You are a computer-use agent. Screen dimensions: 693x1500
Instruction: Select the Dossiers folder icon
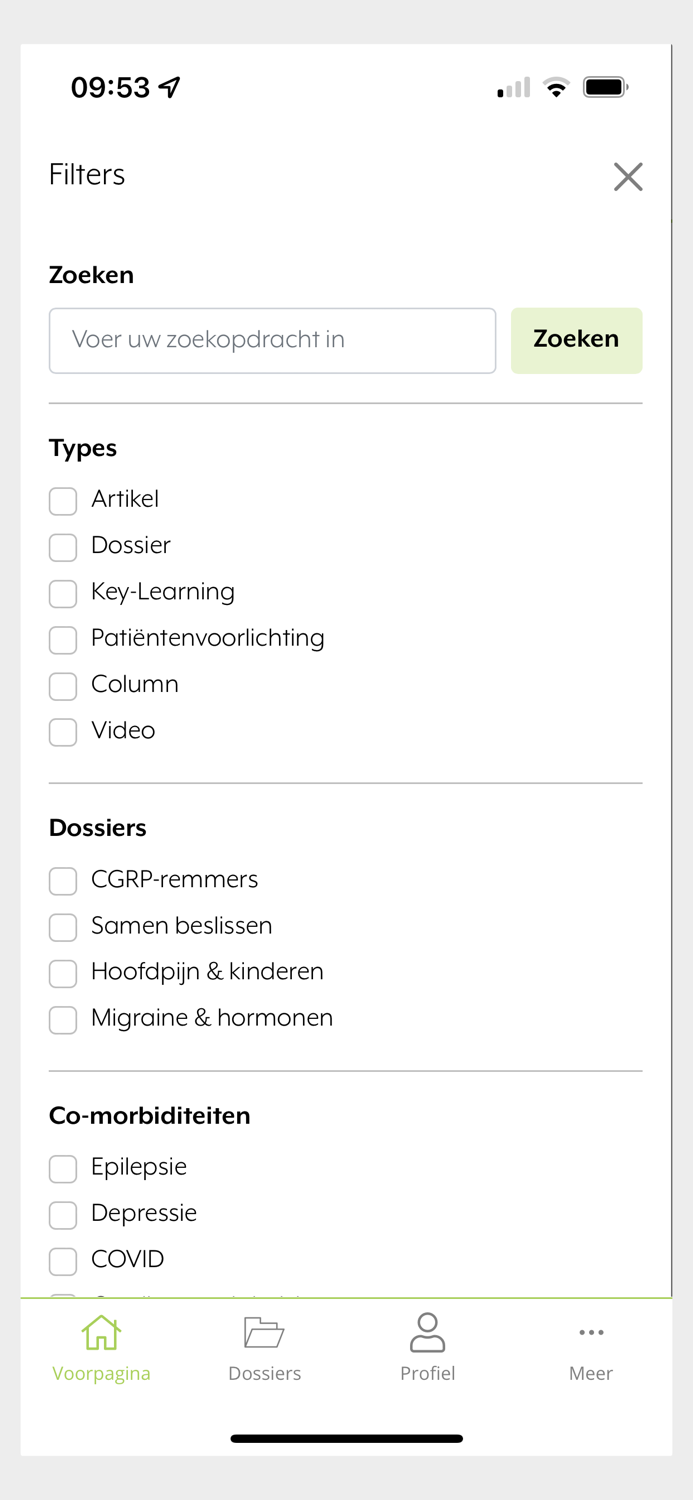pos(264,1333)
